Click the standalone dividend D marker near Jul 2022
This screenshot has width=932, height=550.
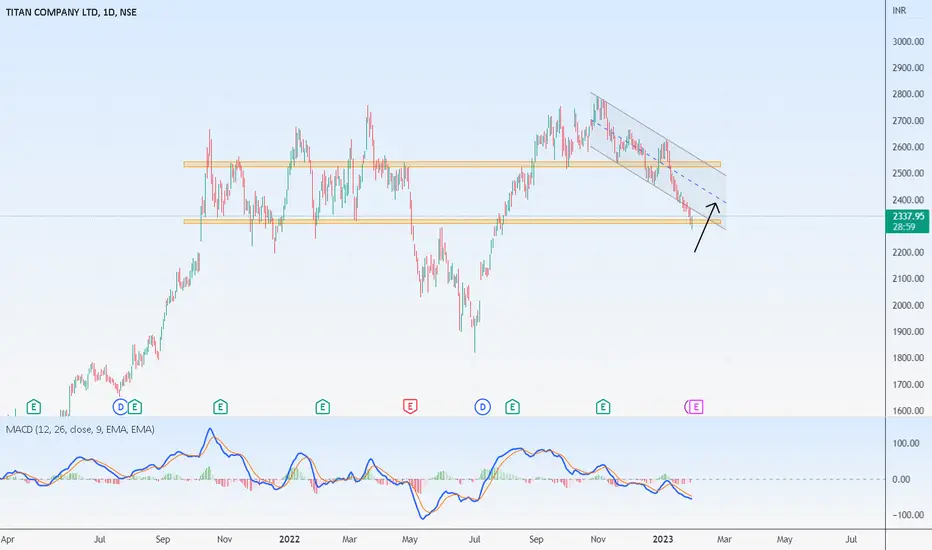click(483, 407)
